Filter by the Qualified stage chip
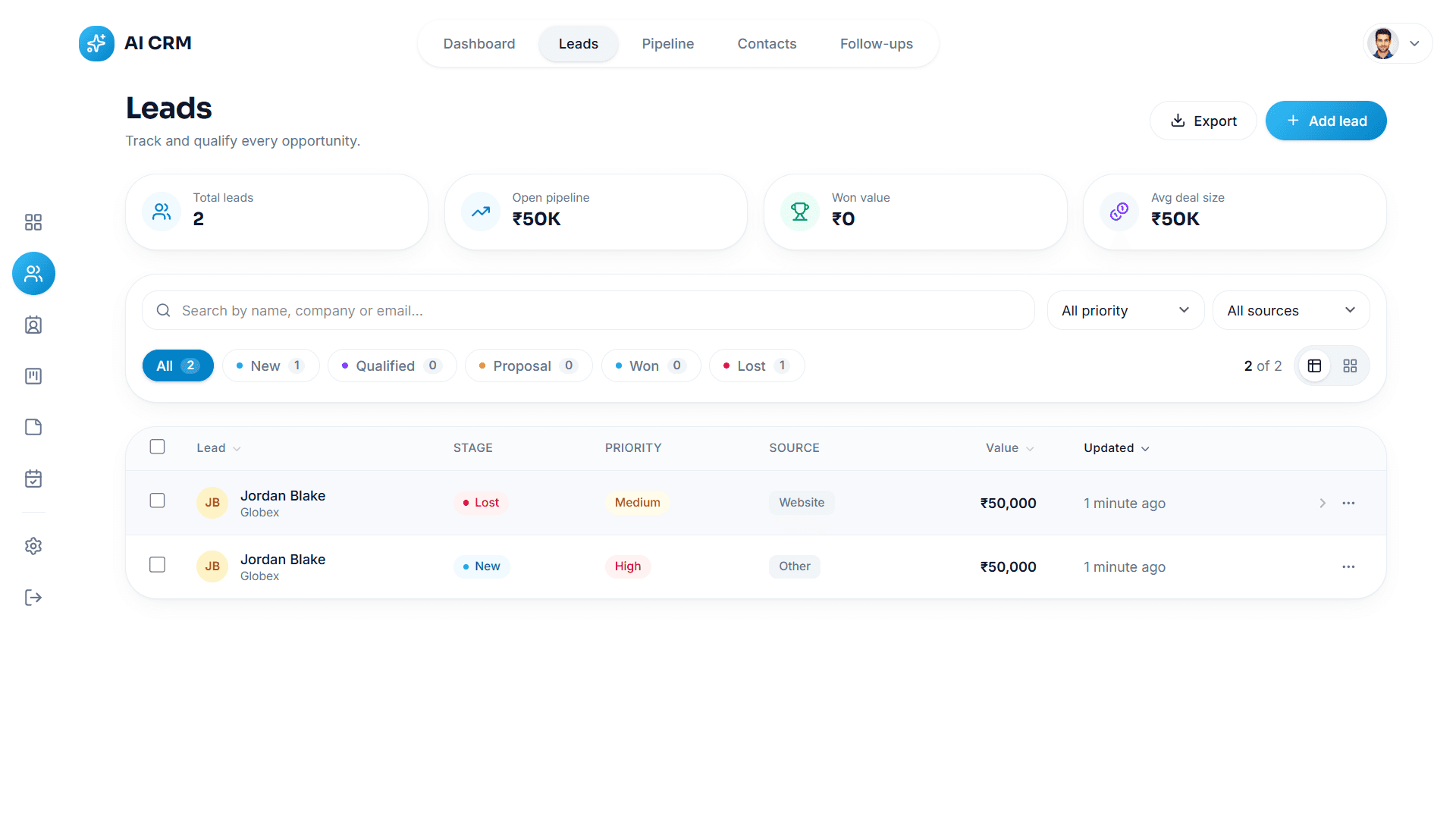 [392, 366]
